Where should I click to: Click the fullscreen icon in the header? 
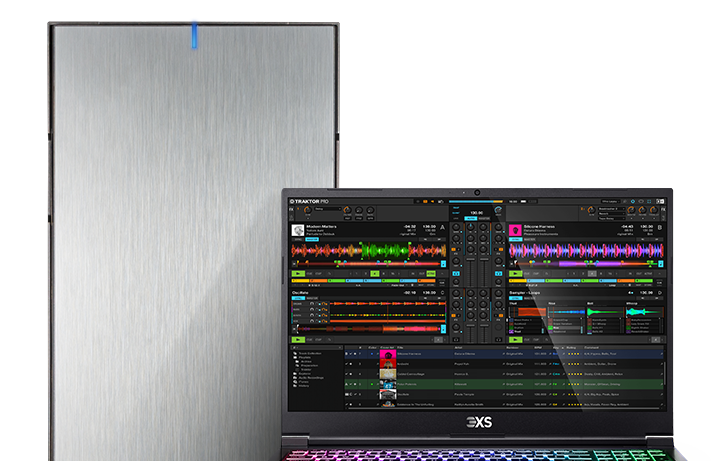pyautogui.click(x=649, y=202)
